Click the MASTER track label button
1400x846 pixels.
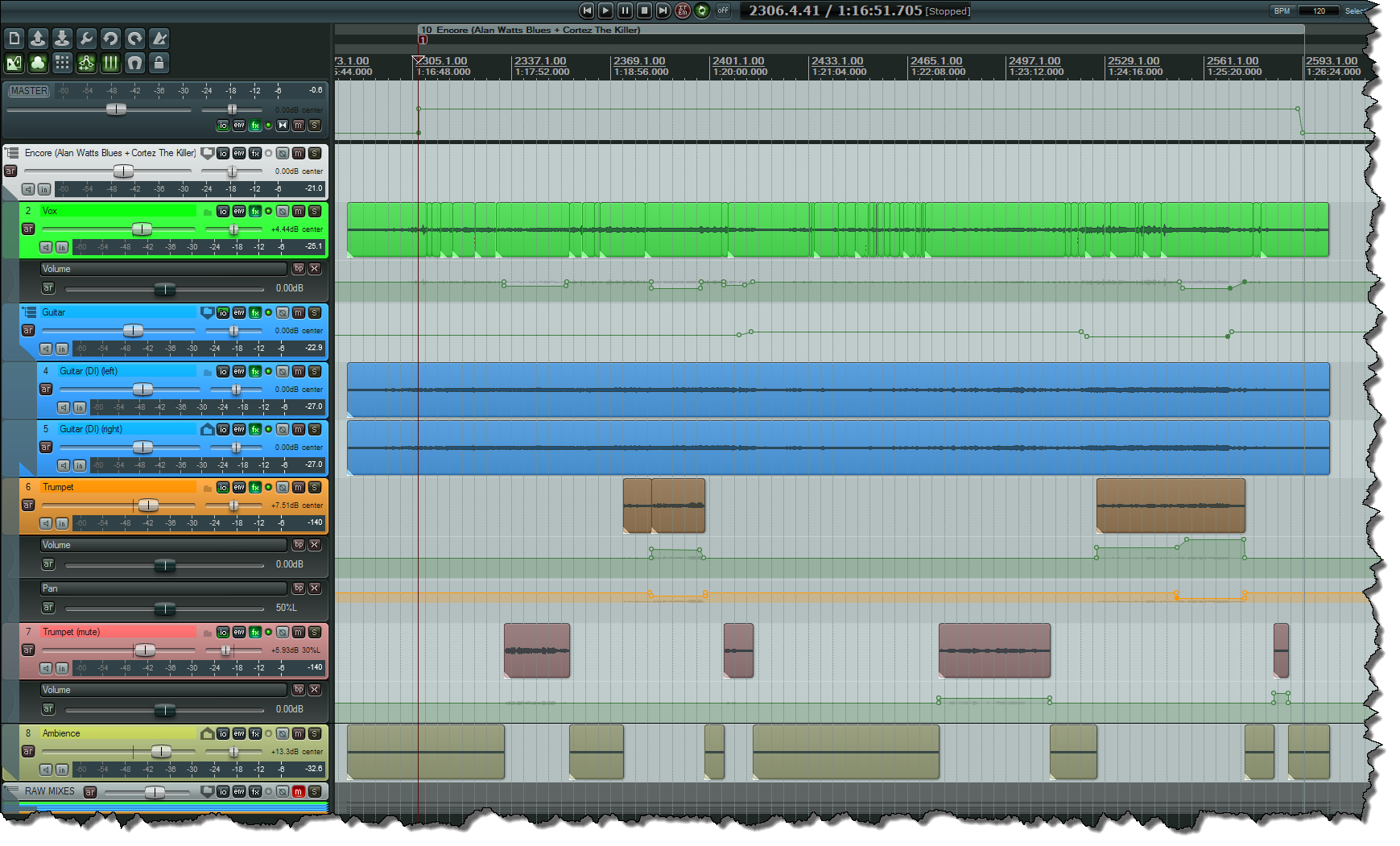tap(29, 91)
